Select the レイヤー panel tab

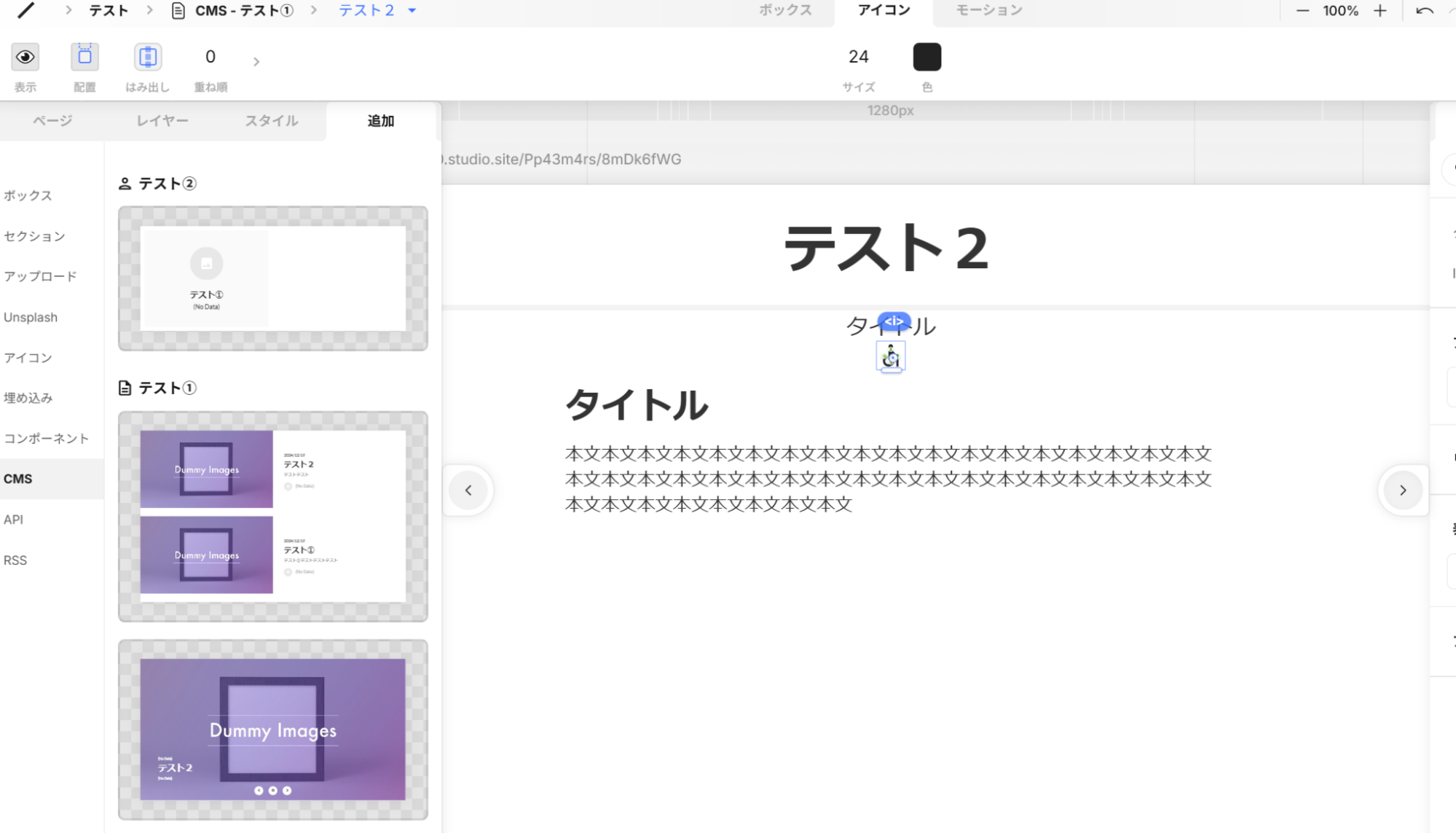pos(162,120)
